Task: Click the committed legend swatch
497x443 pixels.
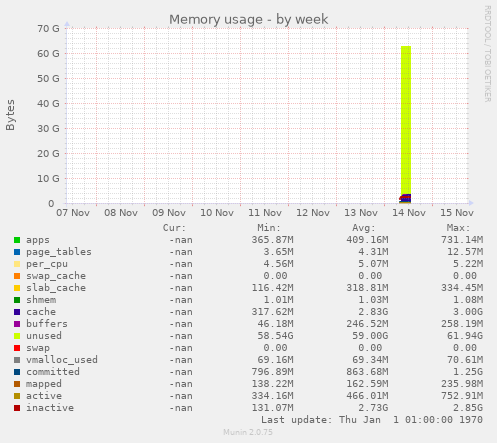Action: click(17, 372)
